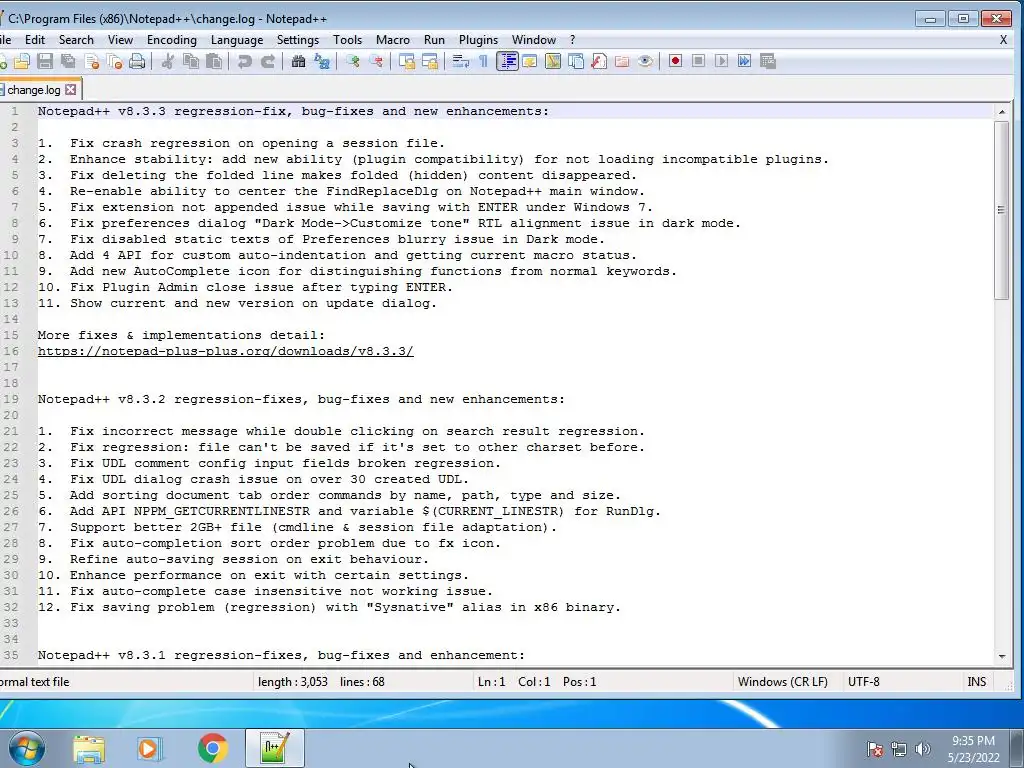1024x768 pixels.
Task: Open the notepad-plus-plus.org v8.3.3 downloads link
Action: click(225, 351)
